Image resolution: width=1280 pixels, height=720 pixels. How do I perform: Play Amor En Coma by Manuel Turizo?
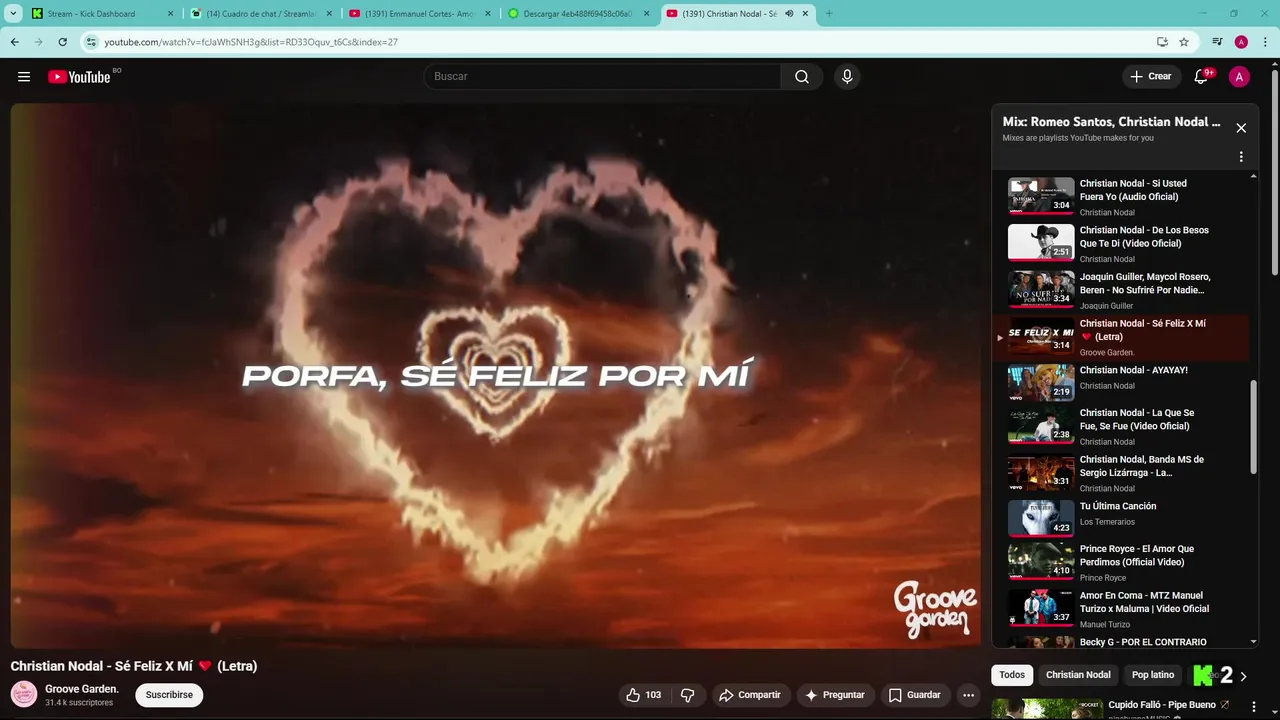[1121, 608]
